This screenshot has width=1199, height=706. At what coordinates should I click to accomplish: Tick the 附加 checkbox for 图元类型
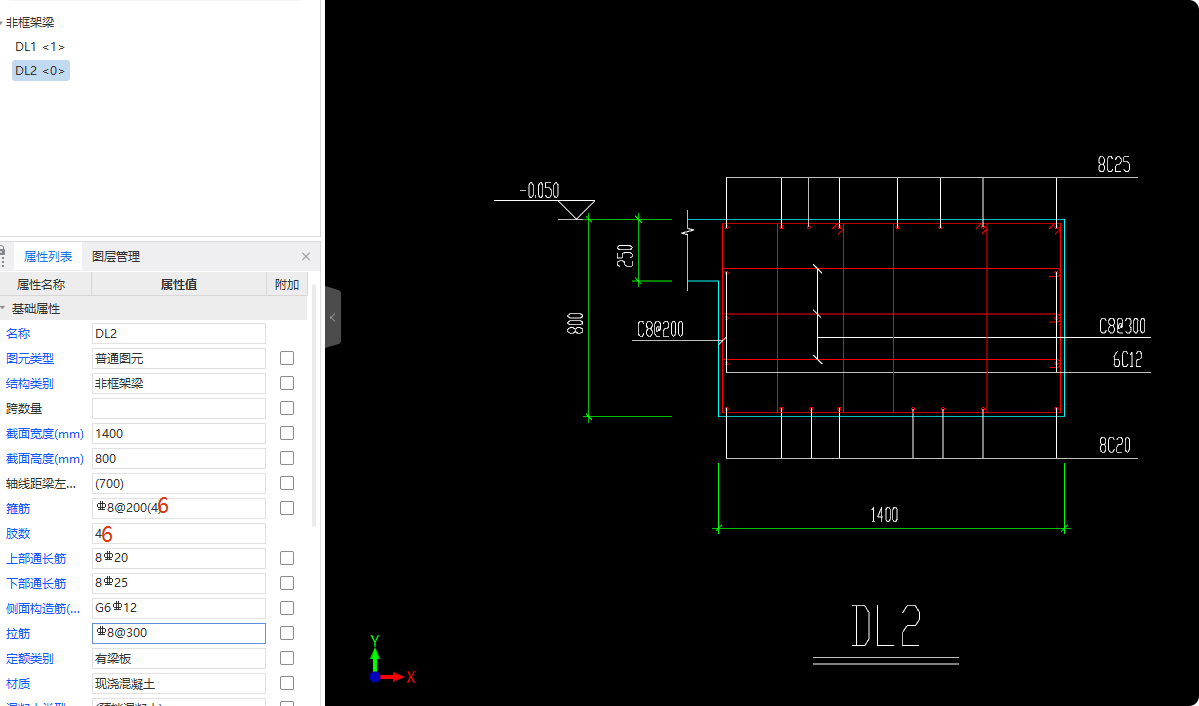tap(287, 358)
